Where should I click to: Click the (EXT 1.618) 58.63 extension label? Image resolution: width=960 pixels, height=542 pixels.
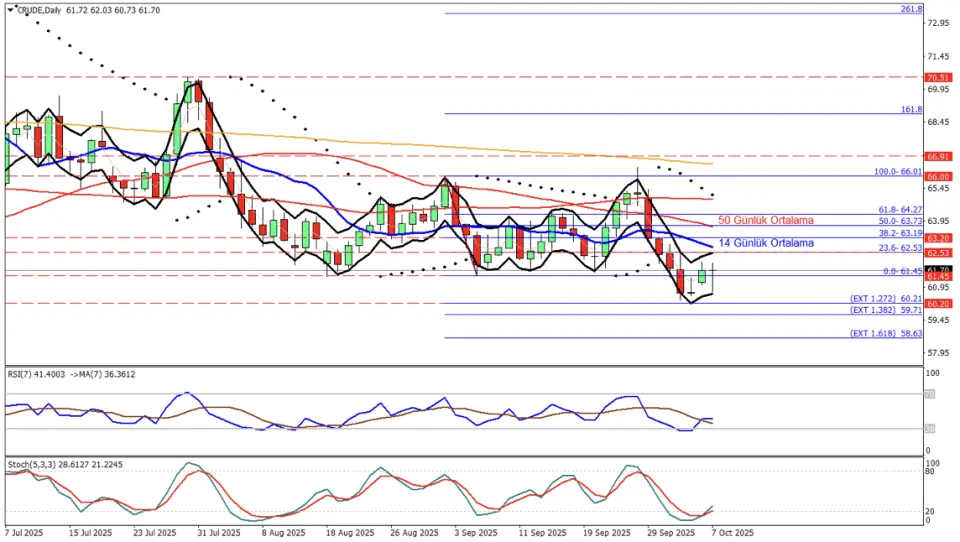(x=885, y=333)
